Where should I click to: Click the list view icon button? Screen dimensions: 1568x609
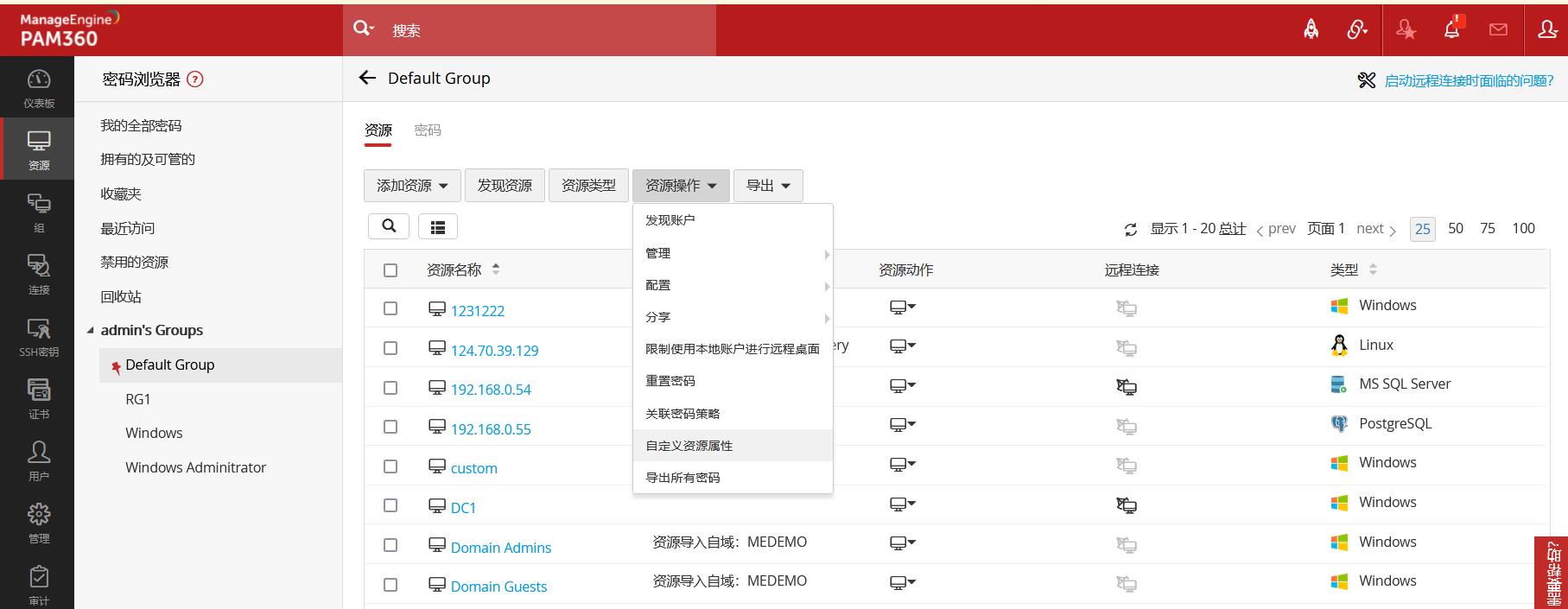coord(438,226)
